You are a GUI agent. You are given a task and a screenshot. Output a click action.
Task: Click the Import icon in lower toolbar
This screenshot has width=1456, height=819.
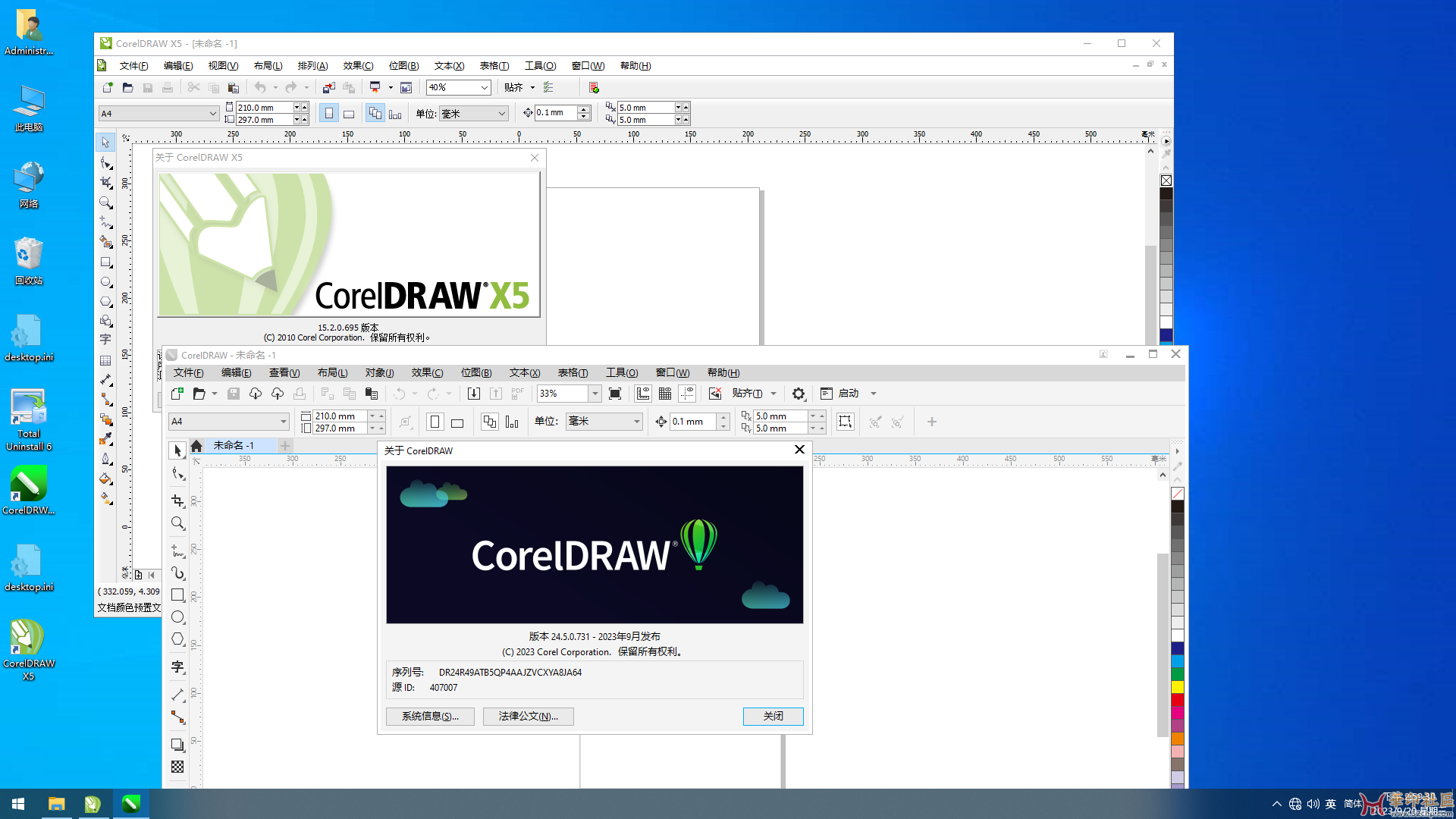pos(474,394)
